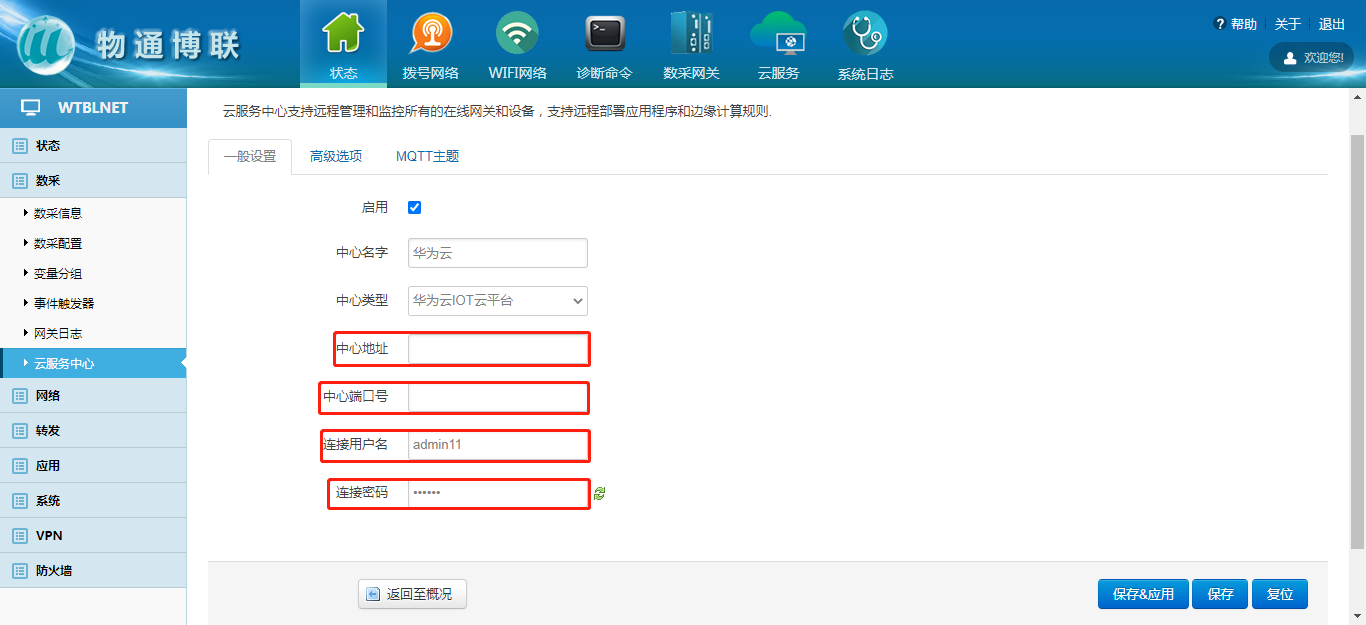Open 系统日志 stethoscope icon
This screenshot has width=1366, height=625.
(865, 34)
